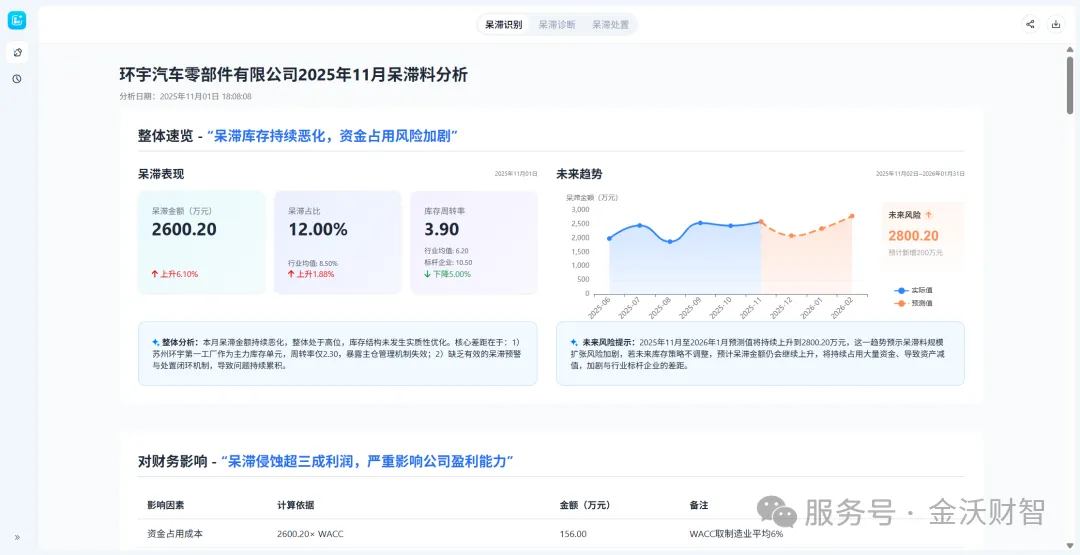Click the 计算依据 column header
The height and width of the screenshot is (555, 1080).
point(295,505)
